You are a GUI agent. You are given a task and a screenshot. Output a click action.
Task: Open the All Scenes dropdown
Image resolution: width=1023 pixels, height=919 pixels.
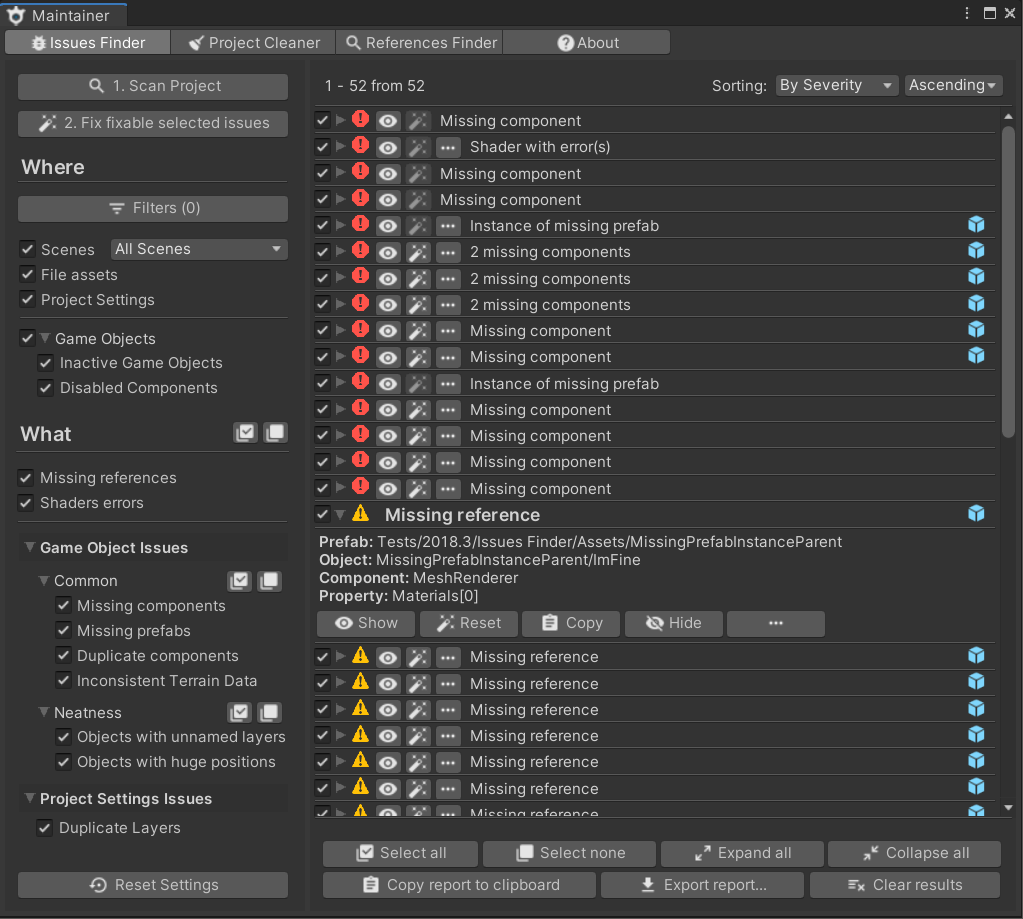[199, 249]
